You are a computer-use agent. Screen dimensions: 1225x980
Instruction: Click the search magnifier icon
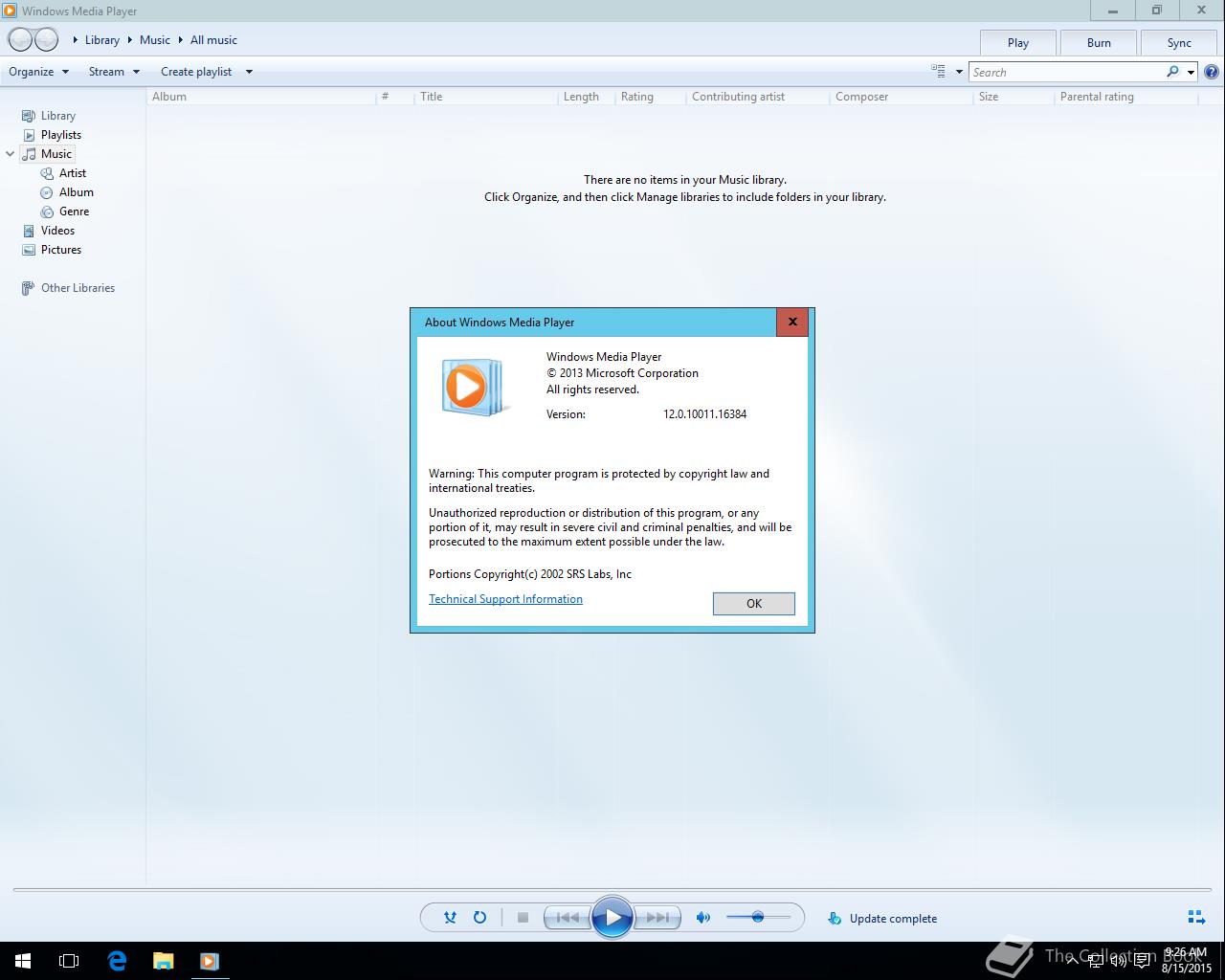1172,72
